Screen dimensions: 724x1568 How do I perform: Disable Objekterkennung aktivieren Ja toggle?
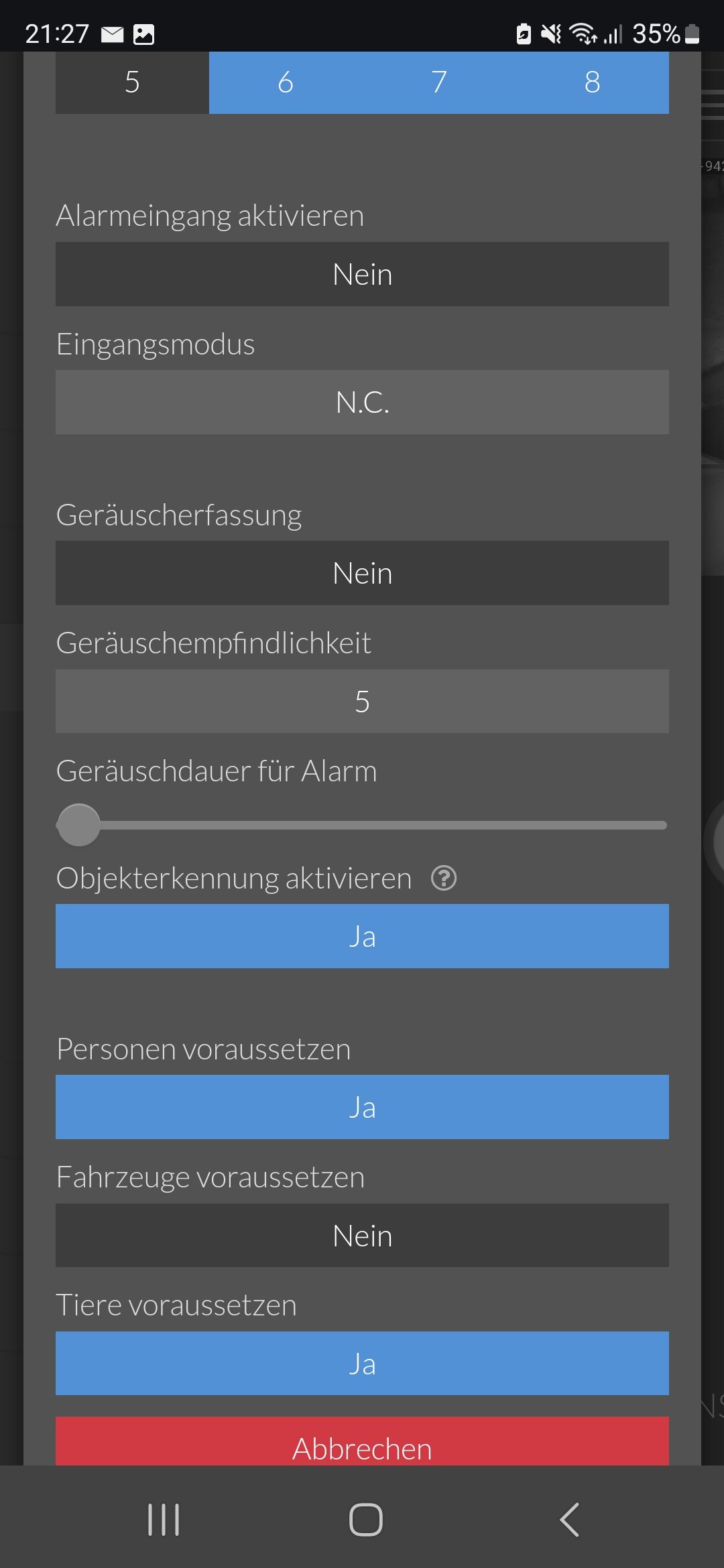pos(362,936)
